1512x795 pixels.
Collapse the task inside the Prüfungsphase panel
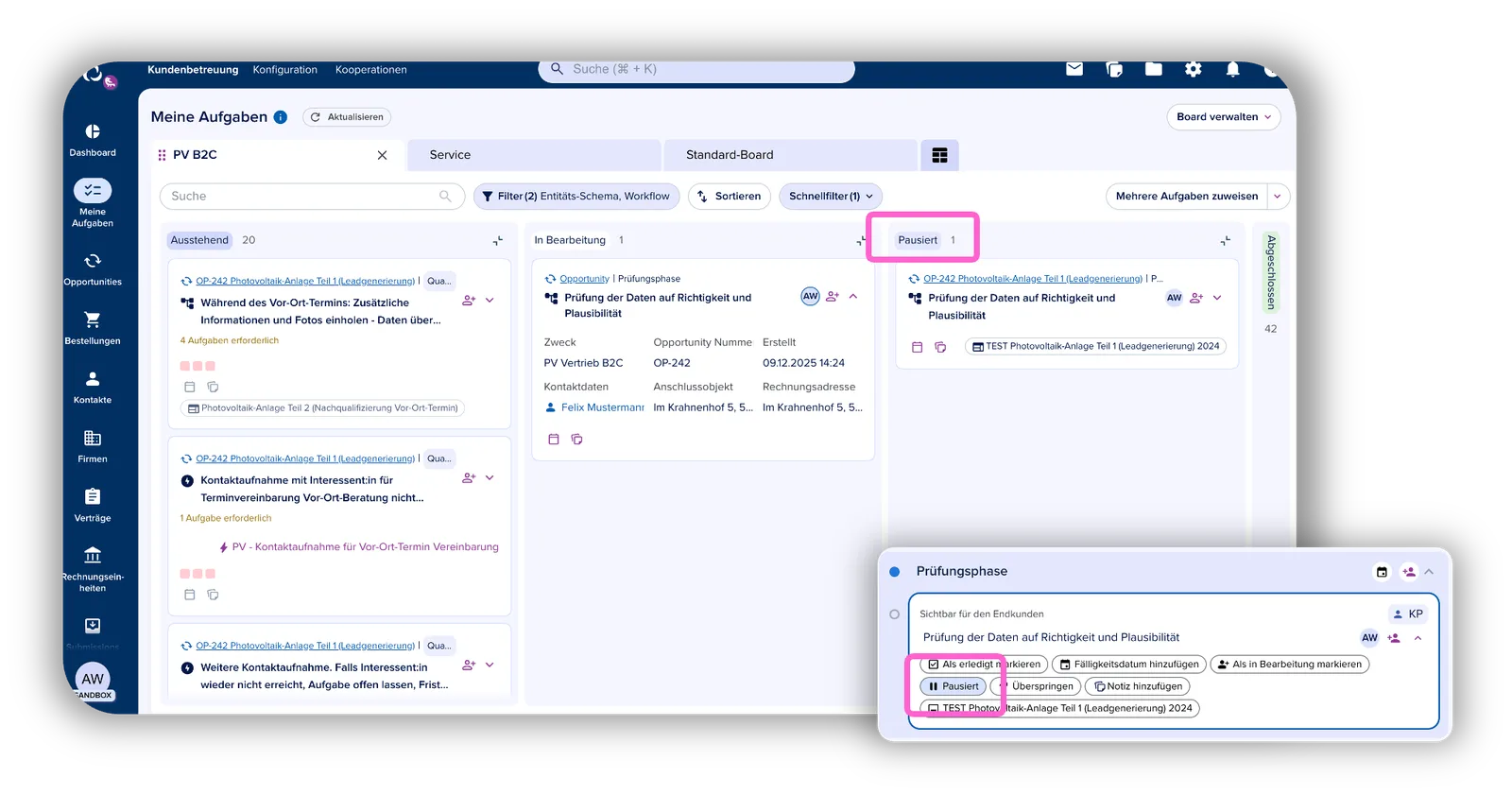tap(1417, 638)
